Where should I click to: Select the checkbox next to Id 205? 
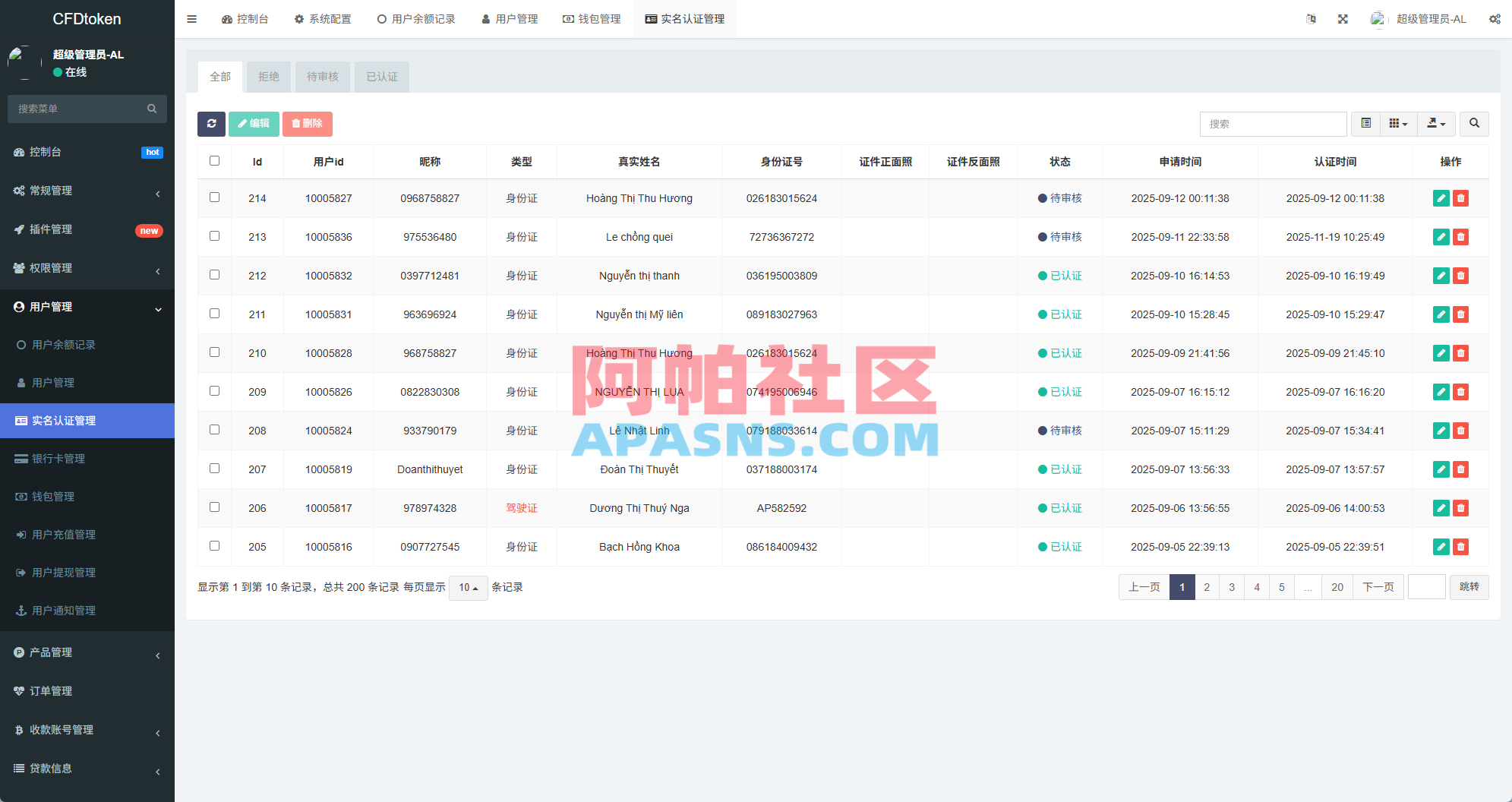pyautogui.click(x=214, y=546)
